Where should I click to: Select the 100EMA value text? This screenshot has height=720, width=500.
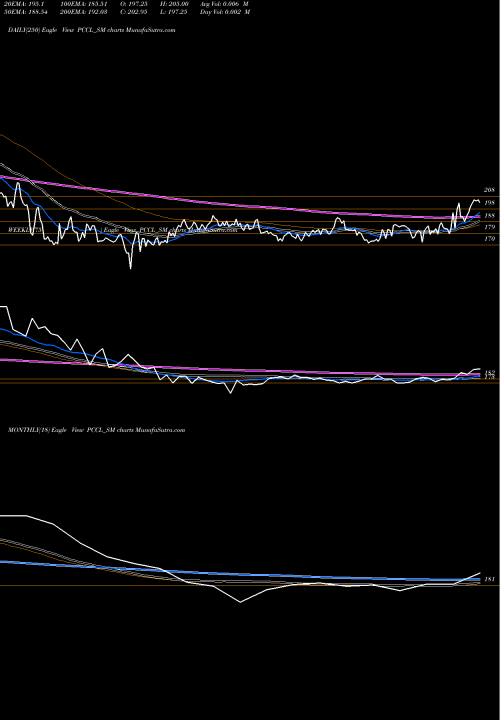click(86, 4)
